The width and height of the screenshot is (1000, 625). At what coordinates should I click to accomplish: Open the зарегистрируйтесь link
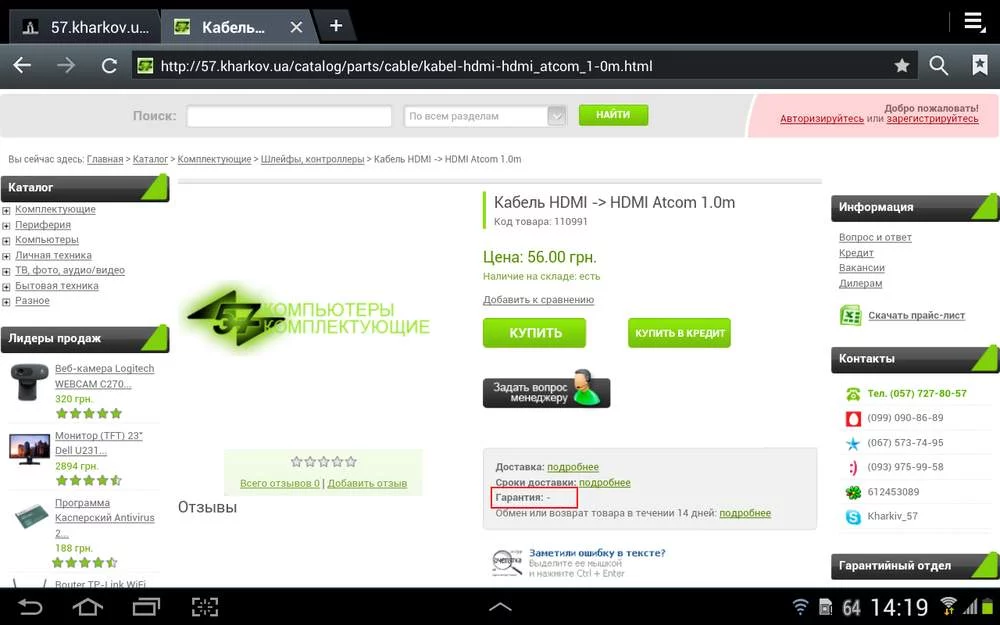point(932,119)
